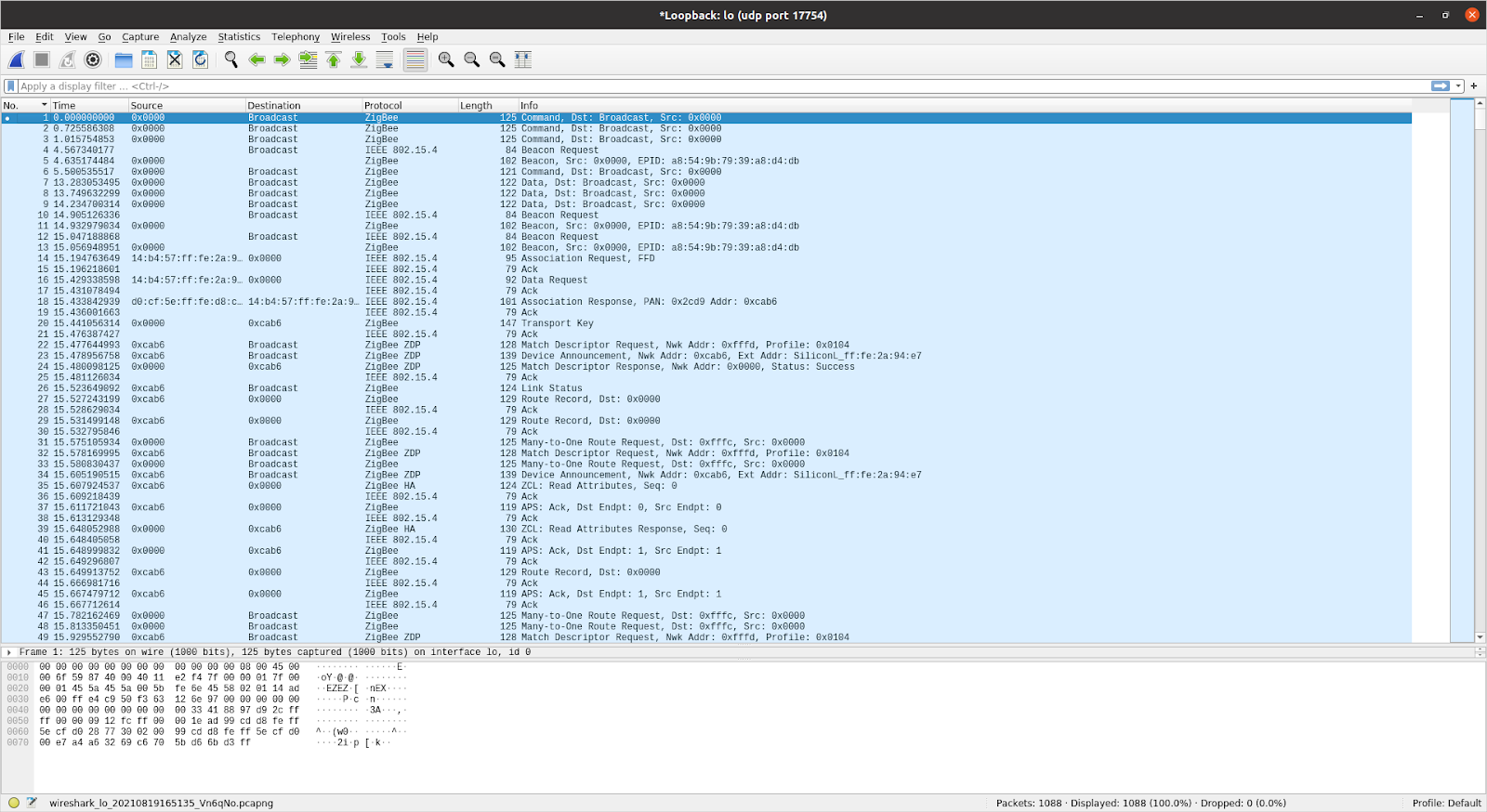Viewport: 1487px width, 812px height.
Task: Click the capture file name in status bar
Action: (x=161, y=803)
